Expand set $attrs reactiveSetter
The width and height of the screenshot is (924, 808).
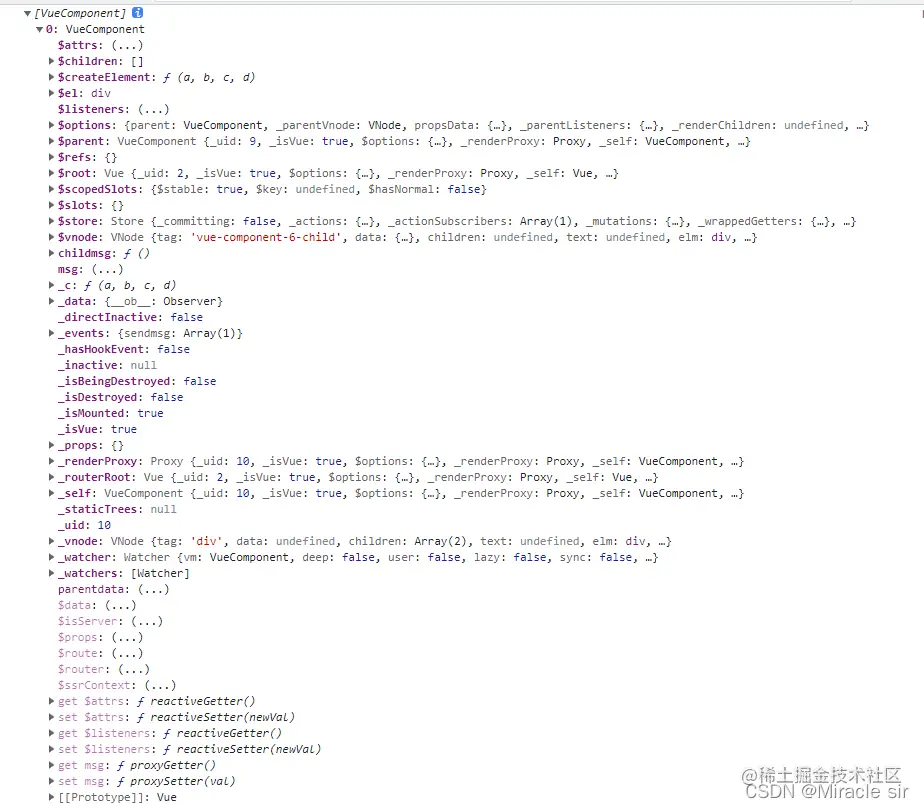pyautogui.click(x=51, y=717)
